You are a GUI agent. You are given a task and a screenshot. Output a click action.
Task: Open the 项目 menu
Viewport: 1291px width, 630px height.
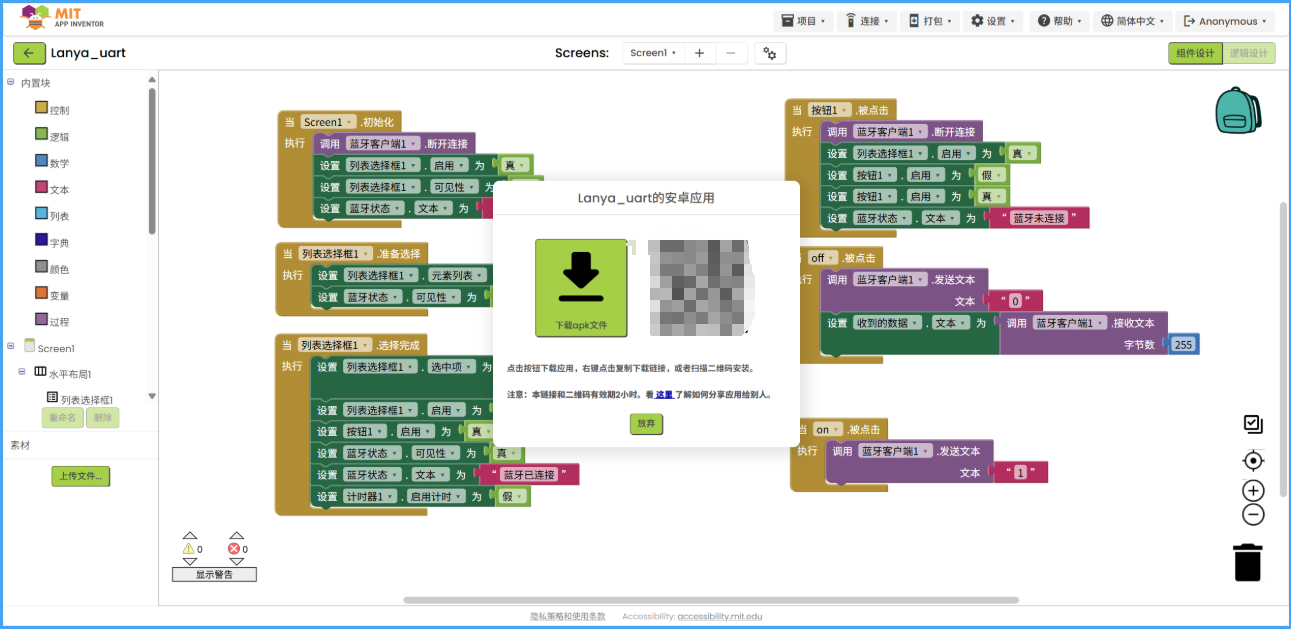coord(801,20)
